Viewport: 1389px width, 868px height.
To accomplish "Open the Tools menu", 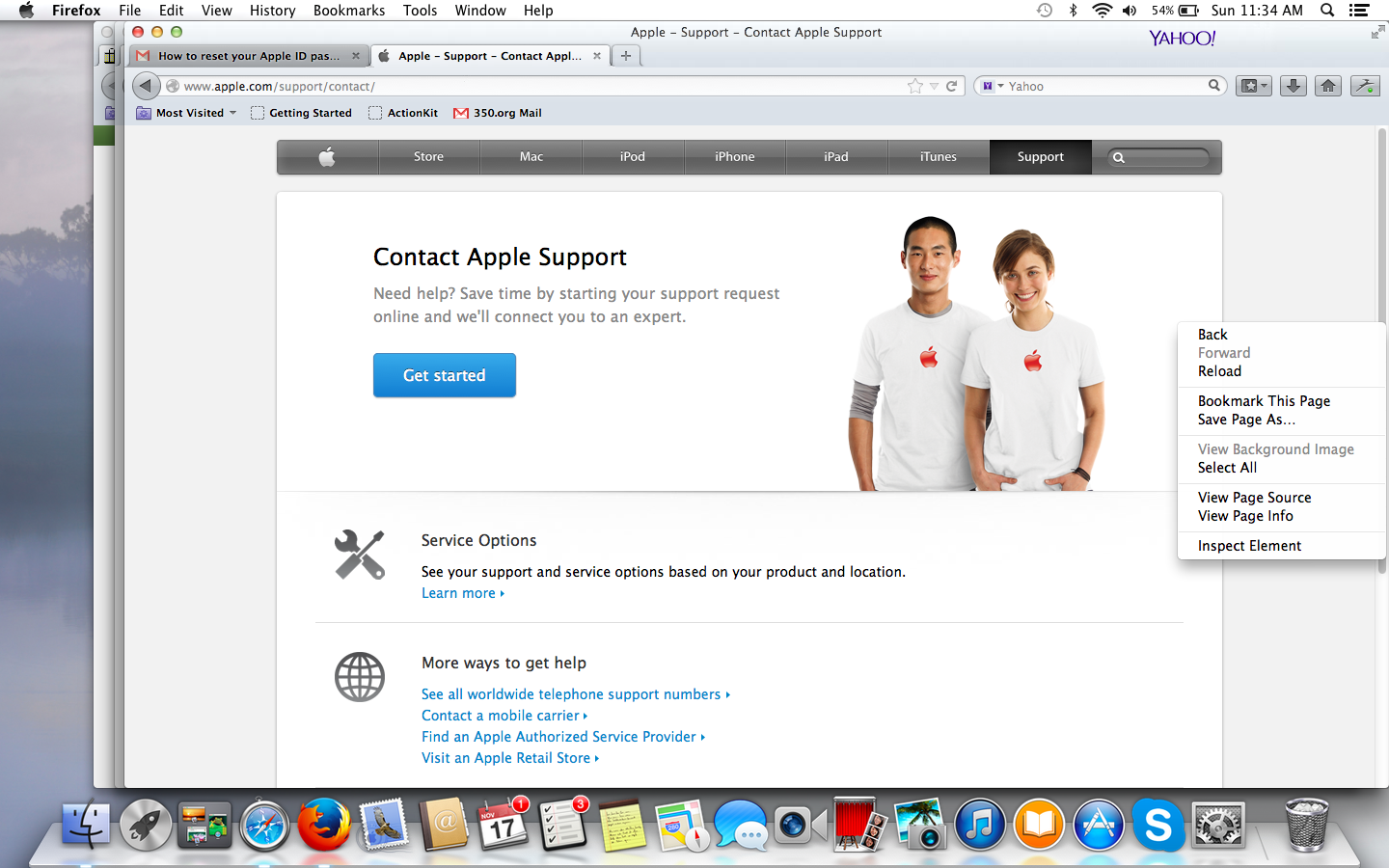I will pos(420,11).
